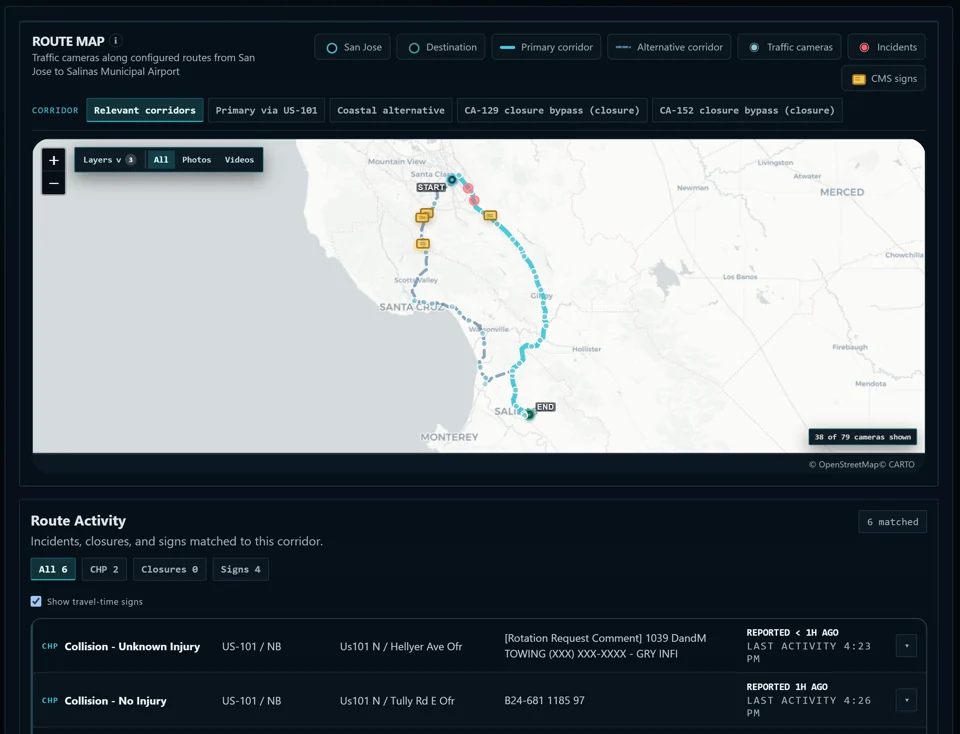The height and width of the screenshot is (734, 960).
Task: Click Us101 N / Hellyer Ave Ofr location
Action: [401, 646]
